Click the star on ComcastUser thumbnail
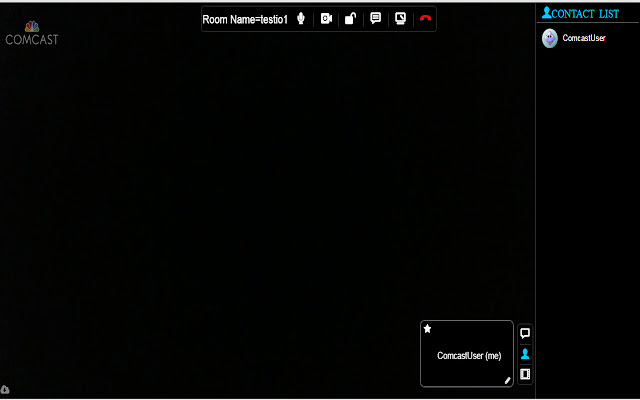Image resolution: width=640 pixels, height=400 pixels. [x=427, y=329]
